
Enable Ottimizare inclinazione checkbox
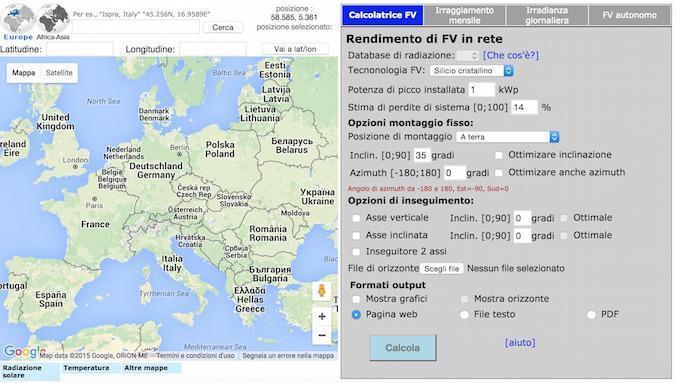(499, 155)
